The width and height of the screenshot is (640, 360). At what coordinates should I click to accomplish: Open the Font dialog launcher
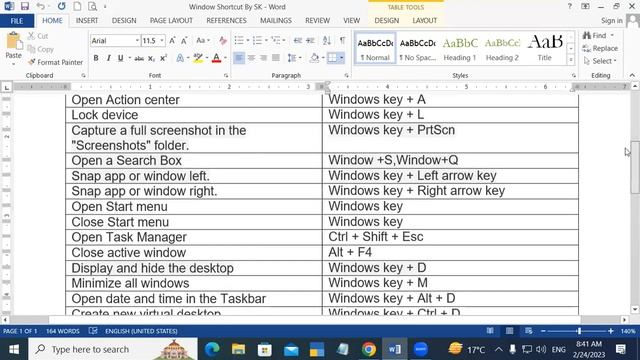click(x=226, y=76)
